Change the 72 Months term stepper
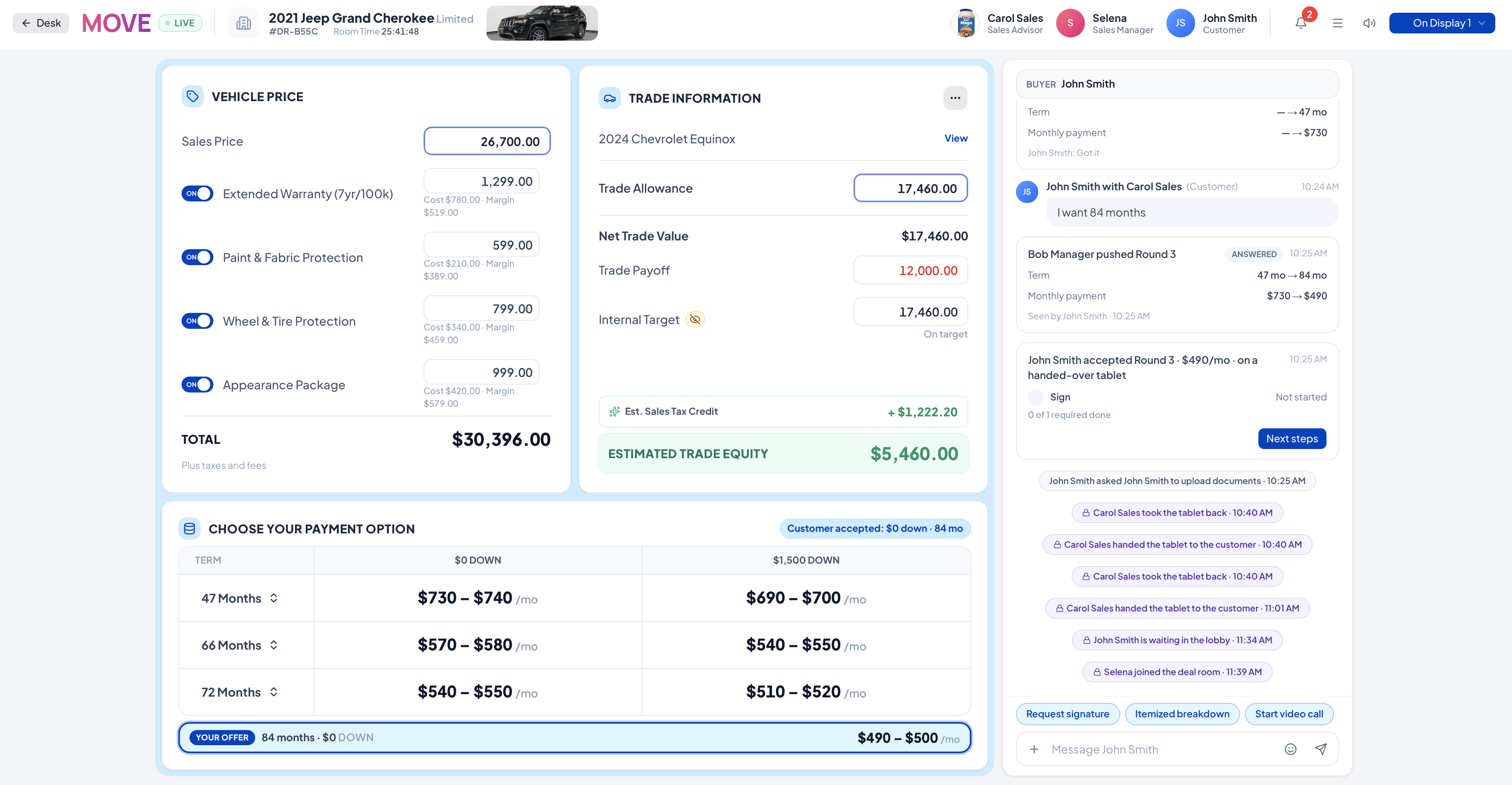Viewport: 1512px width, 785px height. pos(273,692)
